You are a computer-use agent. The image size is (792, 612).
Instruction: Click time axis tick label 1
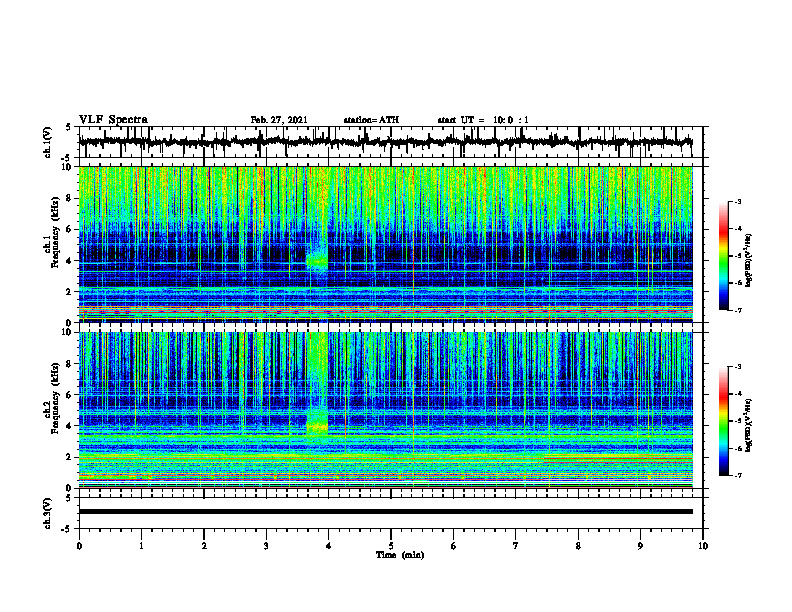tap(141, 546)
